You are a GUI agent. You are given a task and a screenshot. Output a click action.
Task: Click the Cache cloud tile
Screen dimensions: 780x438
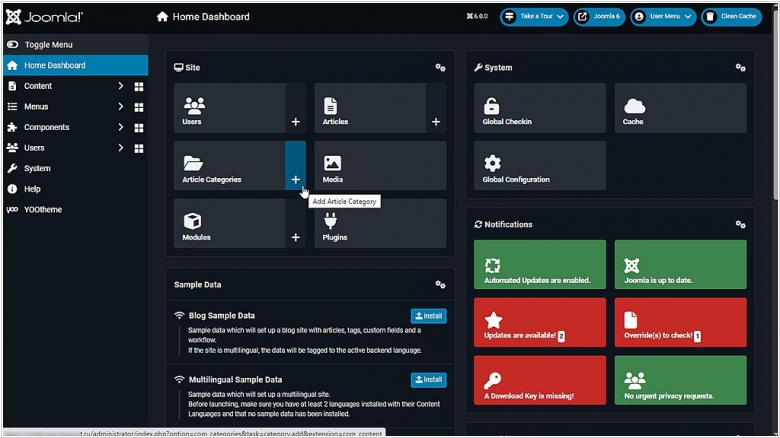point(679,108)
